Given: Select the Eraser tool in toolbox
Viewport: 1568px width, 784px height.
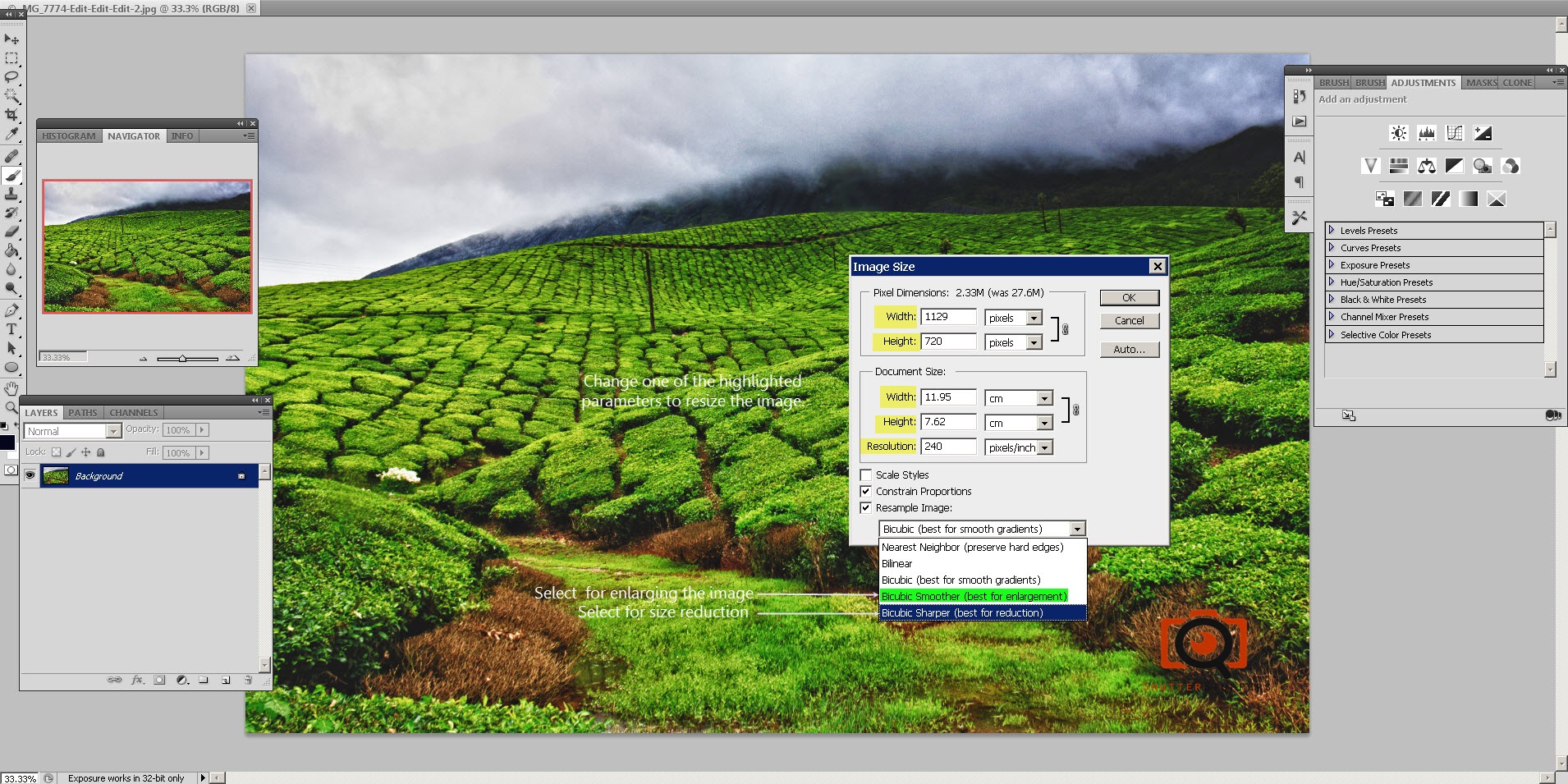Looking at the screenshot, I should click(x=11, y=232).
